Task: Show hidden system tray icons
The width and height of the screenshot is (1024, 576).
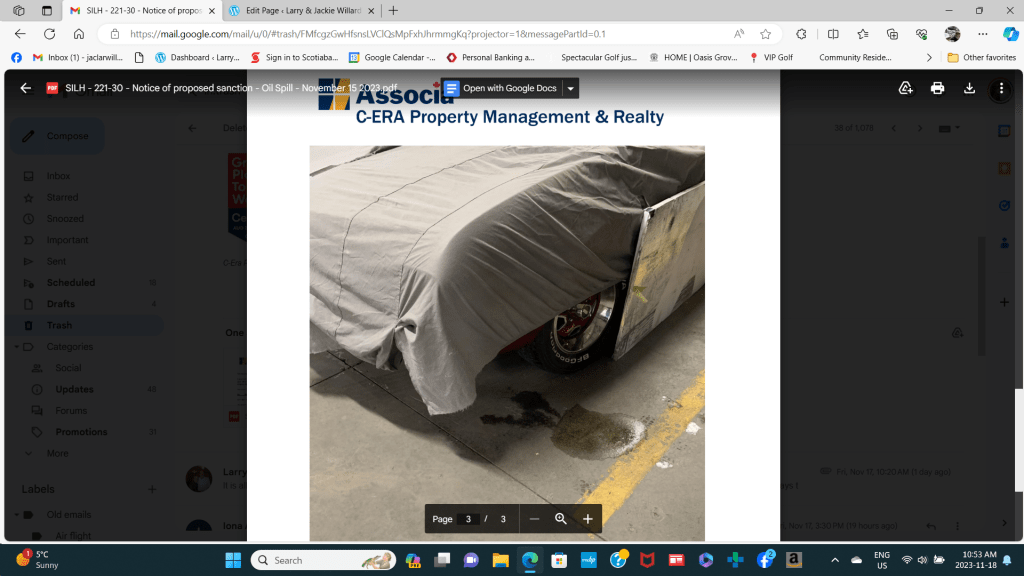Action: pos(835,560)
